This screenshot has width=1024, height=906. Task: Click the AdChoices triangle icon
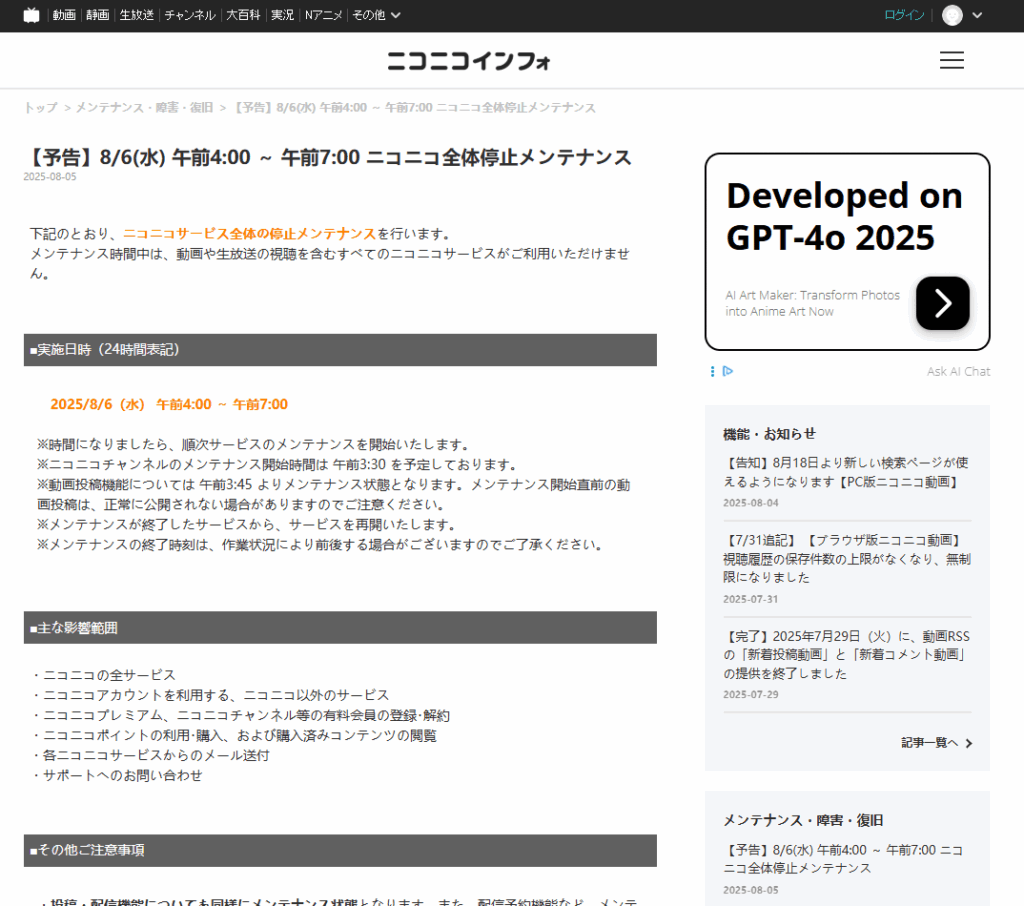tap(728, 371)
